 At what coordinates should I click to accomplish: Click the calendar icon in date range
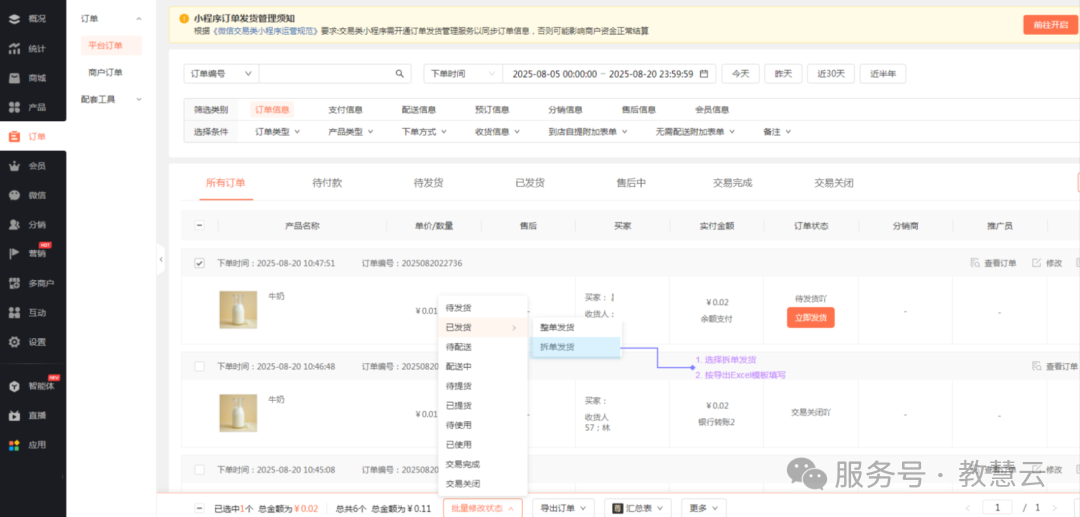(x=704, y=74)
